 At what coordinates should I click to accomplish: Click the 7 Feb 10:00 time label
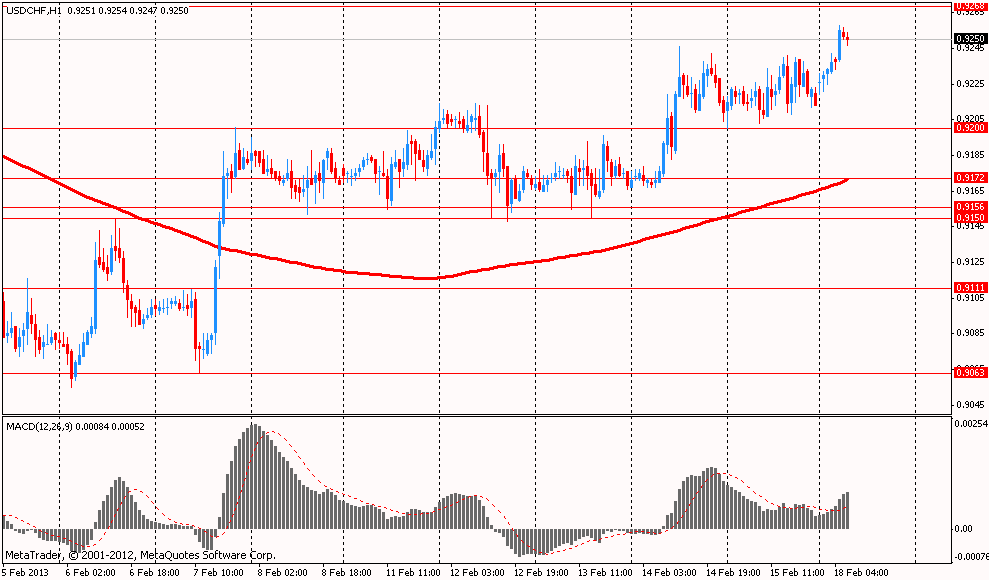point(219,572)
